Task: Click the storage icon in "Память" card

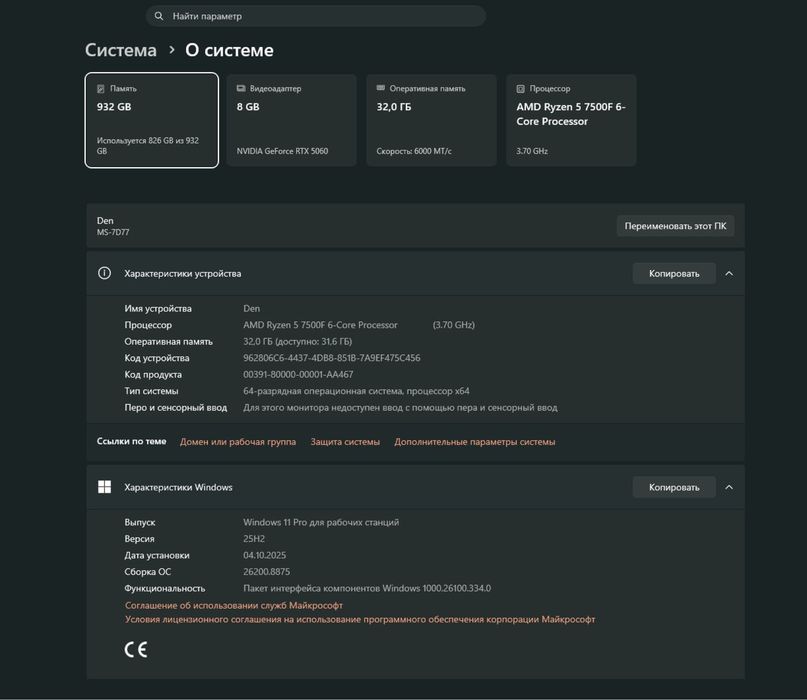Action: tap(101, 89)
